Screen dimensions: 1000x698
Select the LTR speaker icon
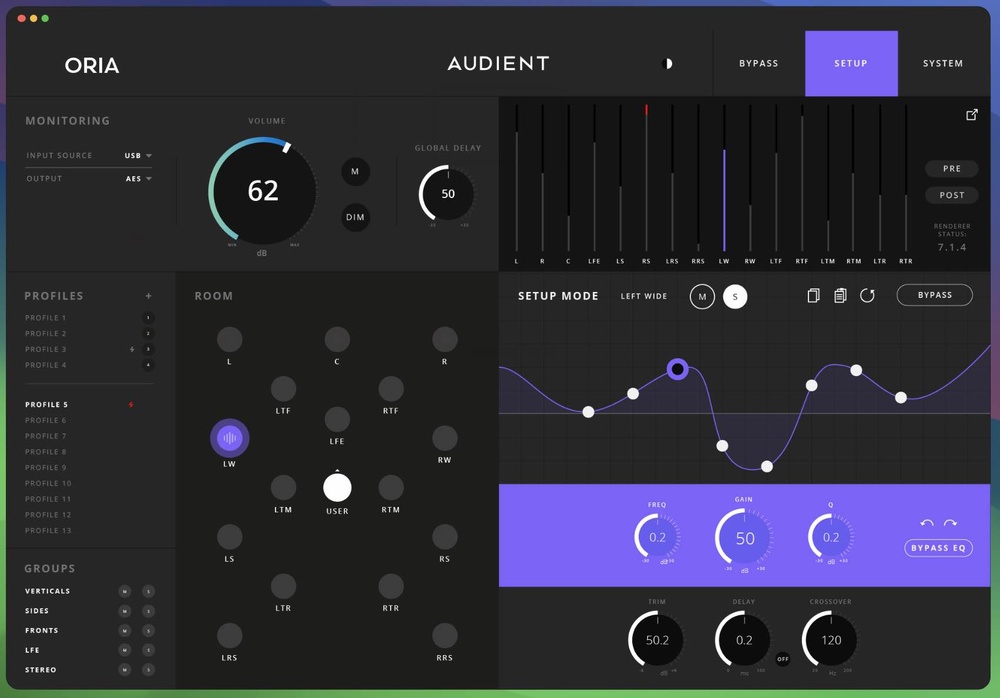(x=283, y=586)
